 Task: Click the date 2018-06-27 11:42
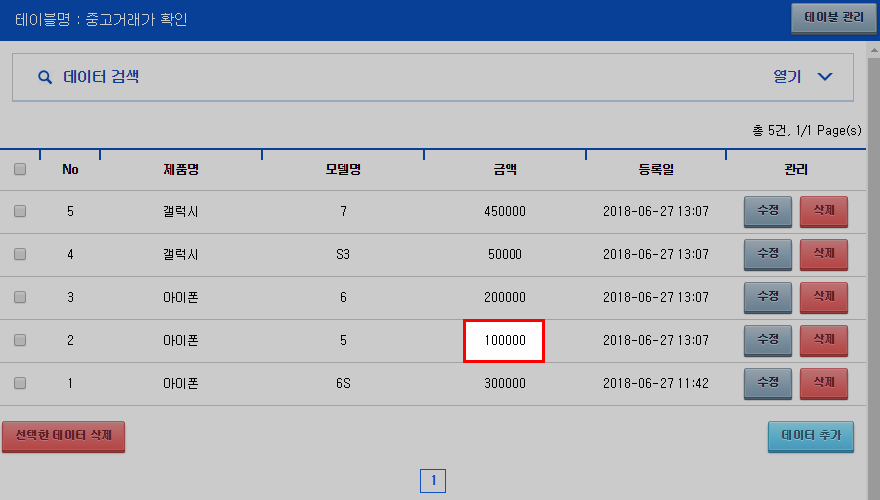pyautogui.click(x=656, y=383)
